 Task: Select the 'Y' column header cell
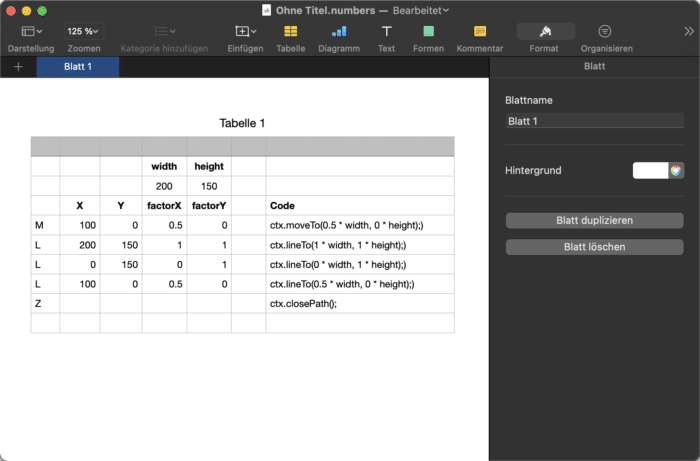click(x=121, y=206)
